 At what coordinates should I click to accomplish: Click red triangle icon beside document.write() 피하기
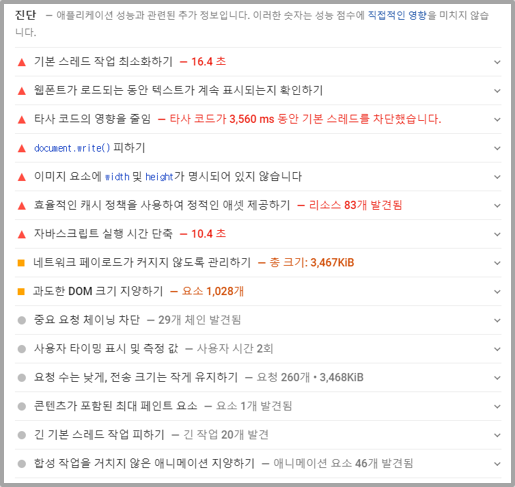coord(22,148)
